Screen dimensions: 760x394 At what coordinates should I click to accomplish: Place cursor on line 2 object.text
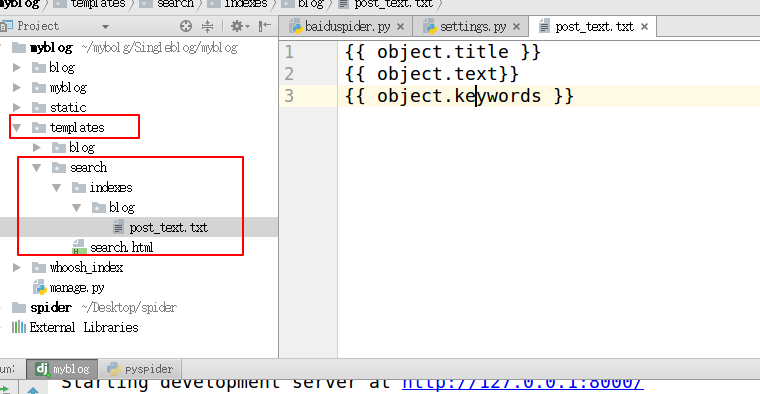(437, 74)
